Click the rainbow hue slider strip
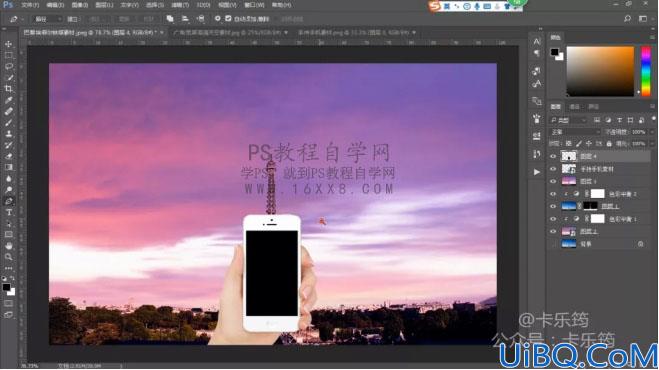Image resolution: width=659 pixels, height=370 pixels. [646, 71]
